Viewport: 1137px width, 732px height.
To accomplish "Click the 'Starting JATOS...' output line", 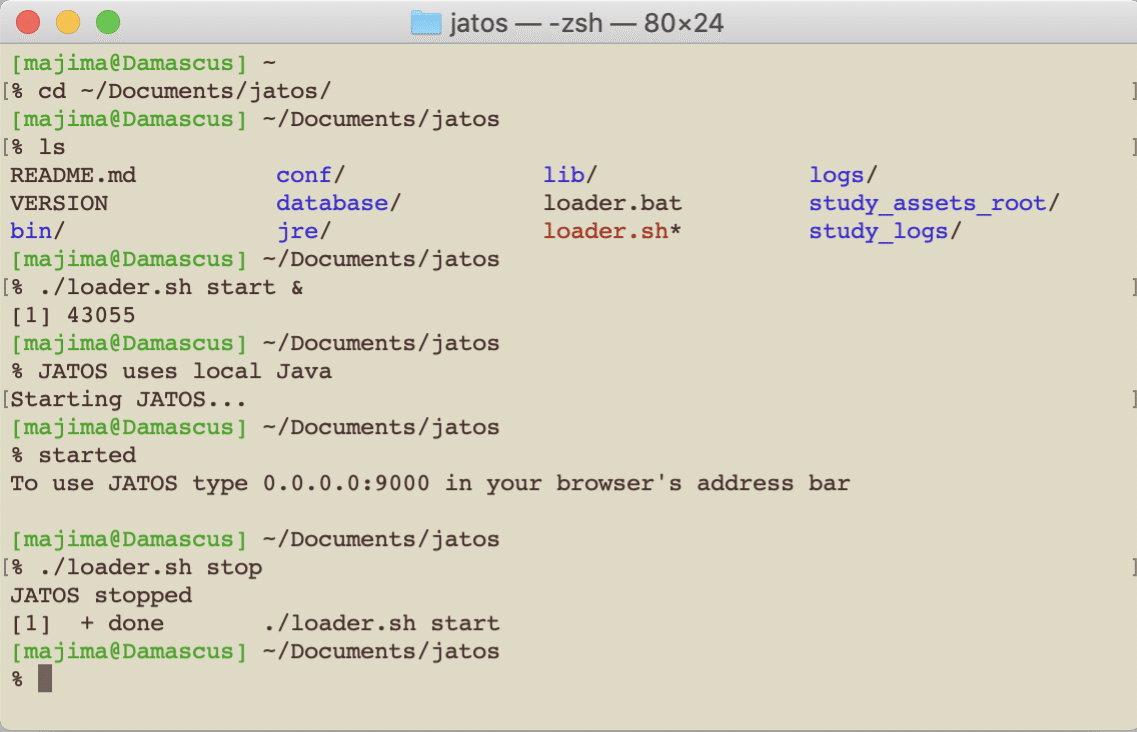I will (128, 400).
